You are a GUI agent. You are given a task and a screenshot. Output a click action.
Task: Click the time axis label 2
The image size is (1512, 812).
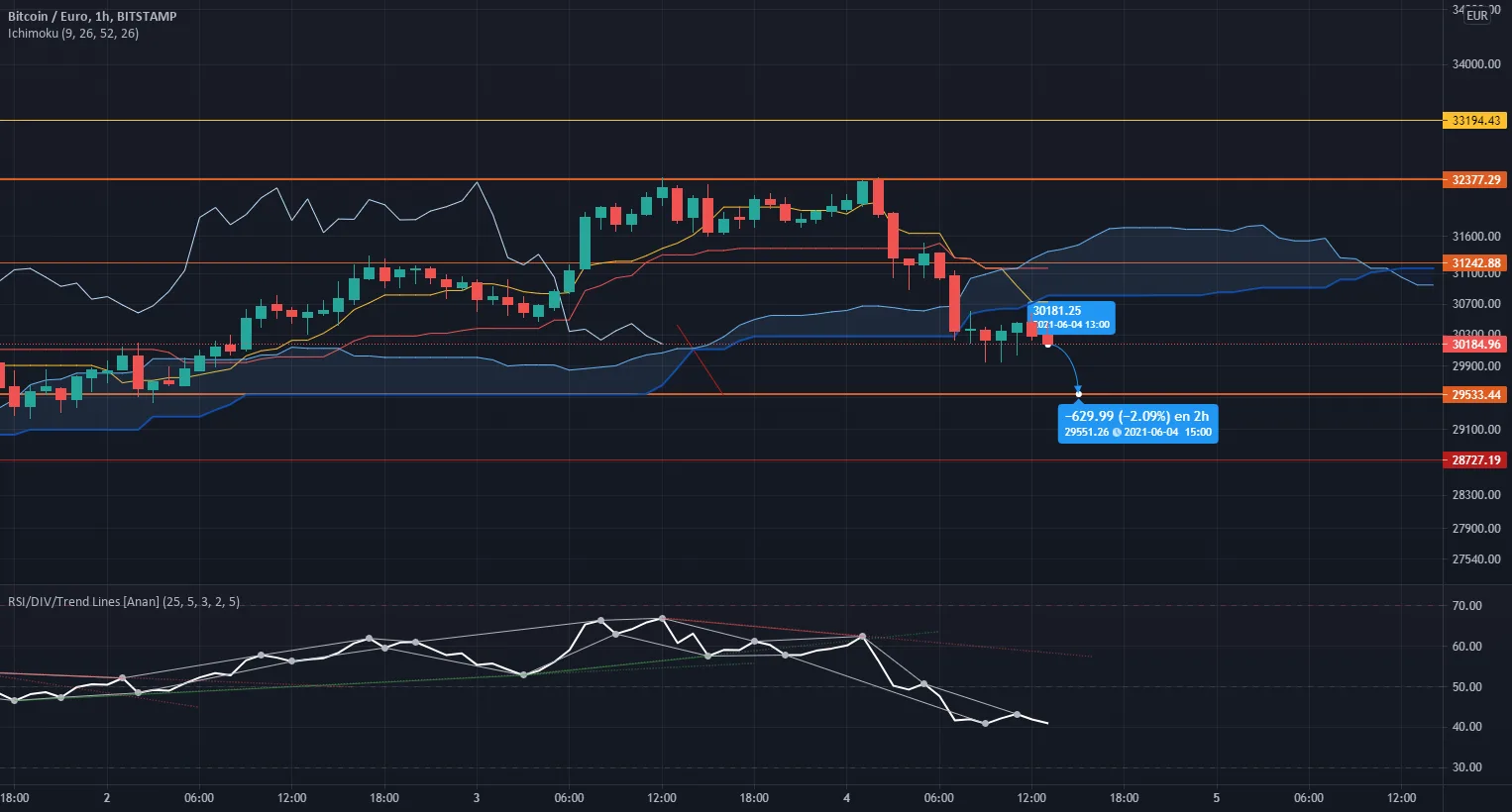pos(107,798)
